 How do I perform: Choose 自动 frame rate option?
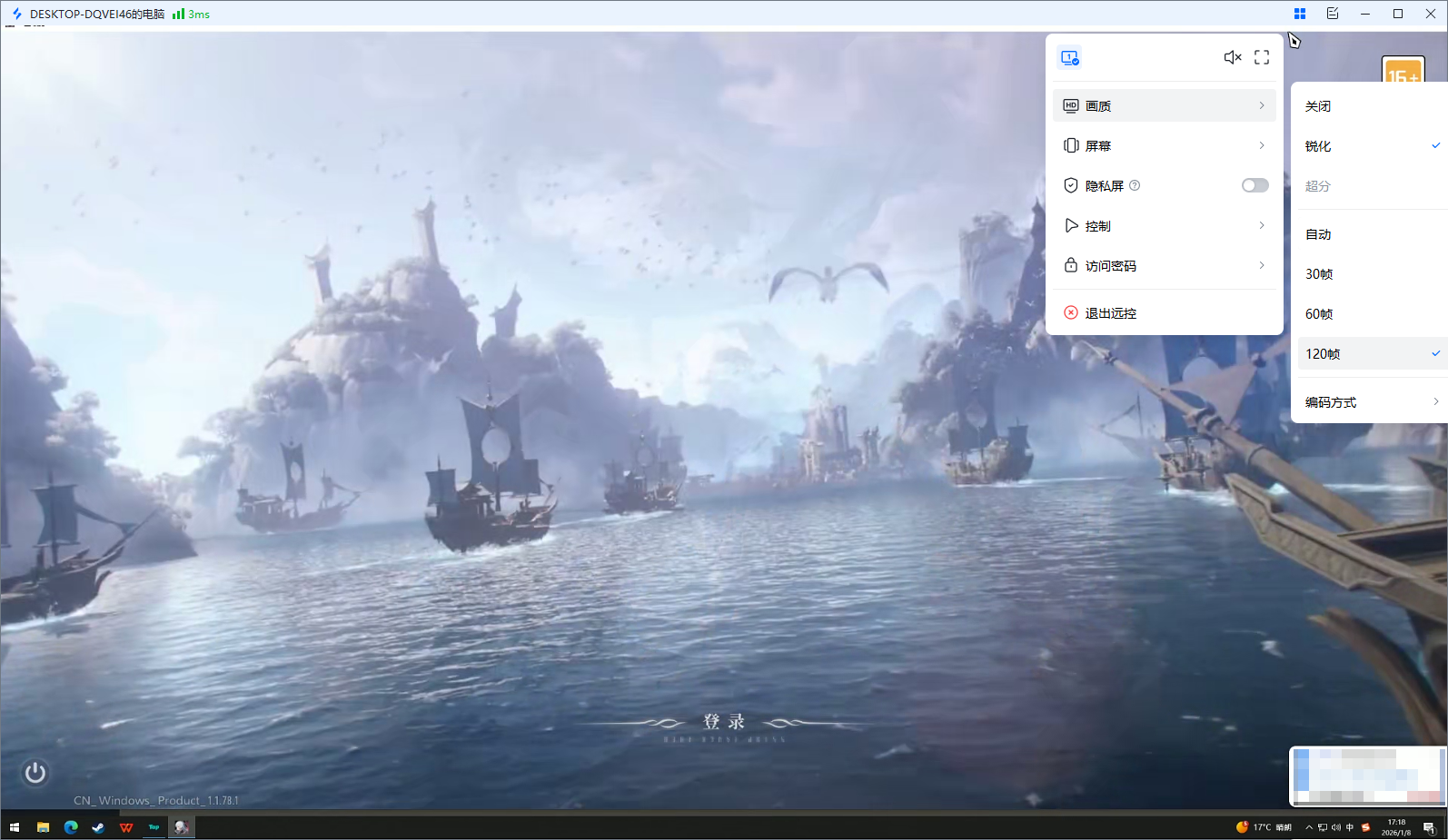click(1318, 234)
